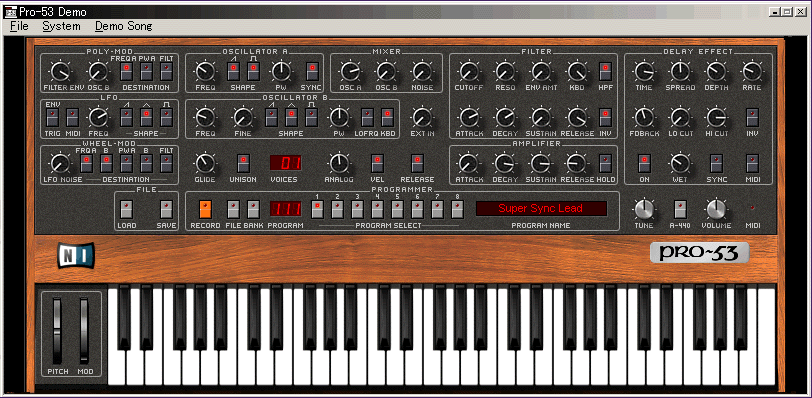Toggle Poly-Mod FREQ A destination switch
Screen dimensions: 812x398
(127, 72)
